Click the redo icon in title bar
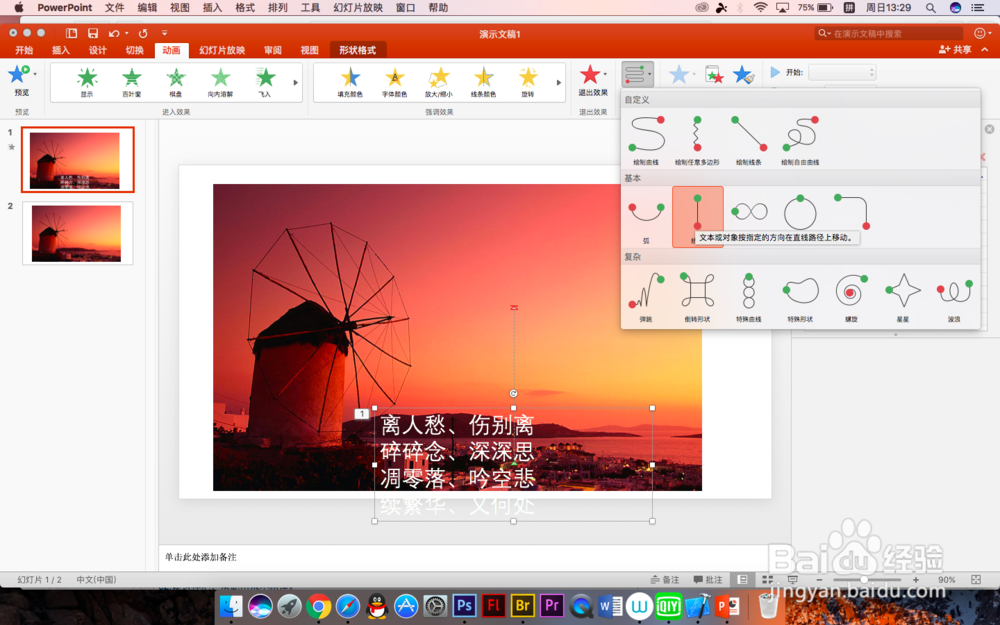The width and height of the screenshot is (1000, 625). (143, 33)
